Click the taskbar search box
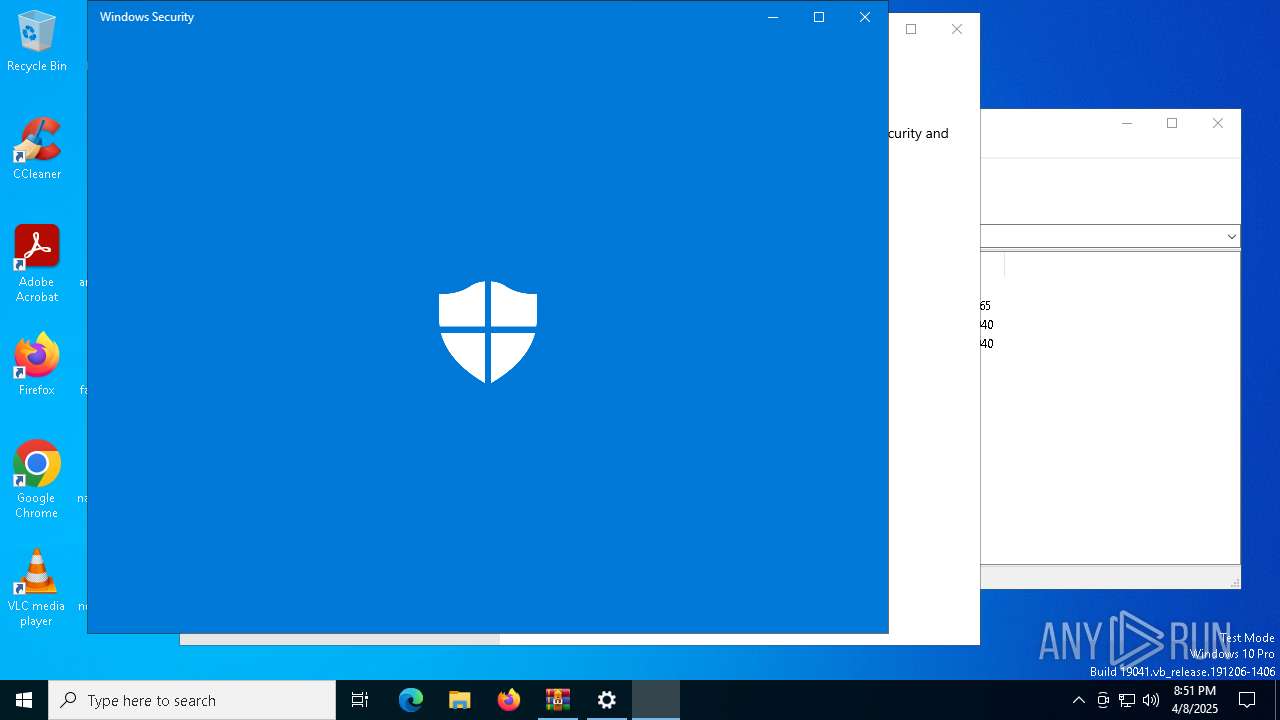Image resolution: width=1280 pixels, height=720 pixels. [192, 700]
